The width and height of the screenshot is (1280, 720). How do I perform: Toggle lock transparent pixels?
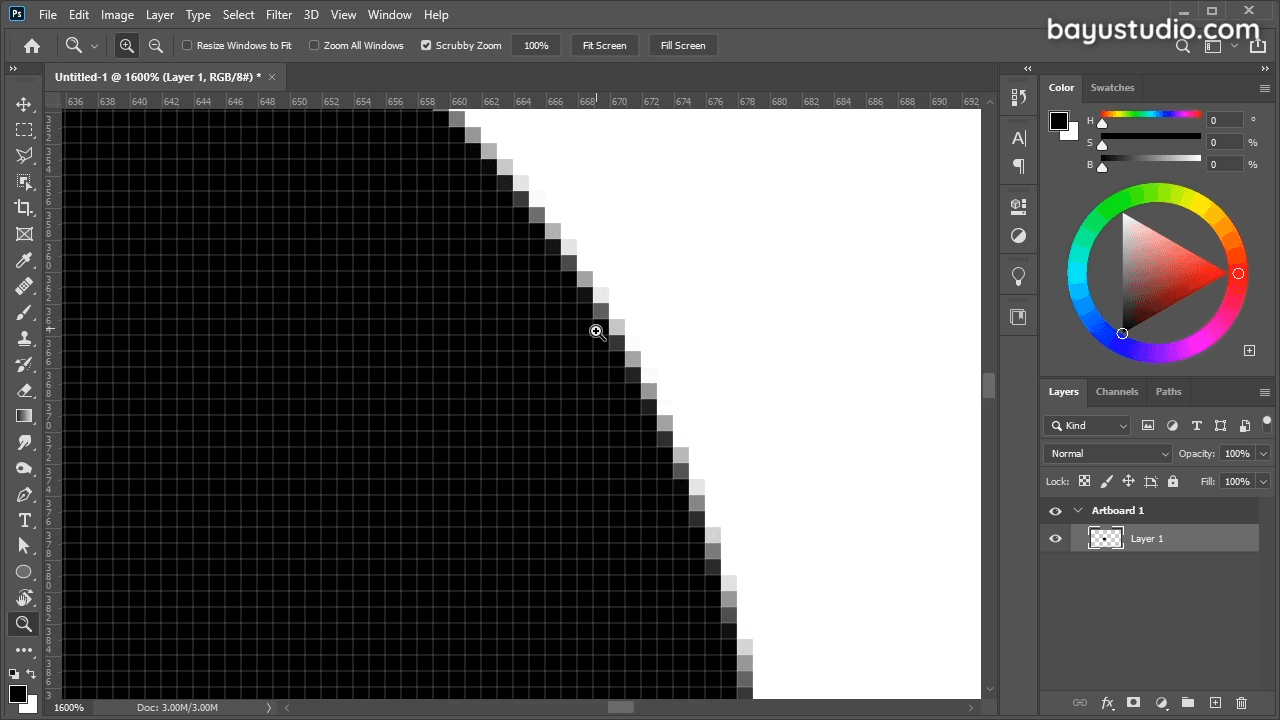1084,481
